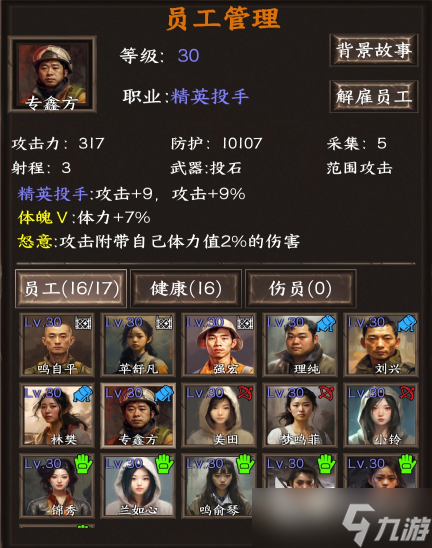Screen dimensions: 432x548
Task: Click the checkered class icon on 鸣自平's card
Action: click(x=82, y=323)
